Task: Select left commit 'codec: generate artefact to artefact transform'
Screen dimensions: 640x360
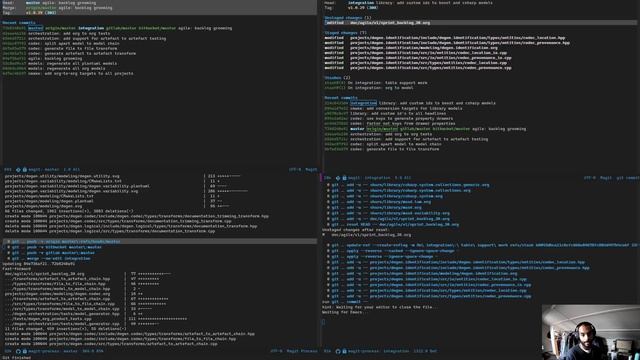Action: point(69,53)
